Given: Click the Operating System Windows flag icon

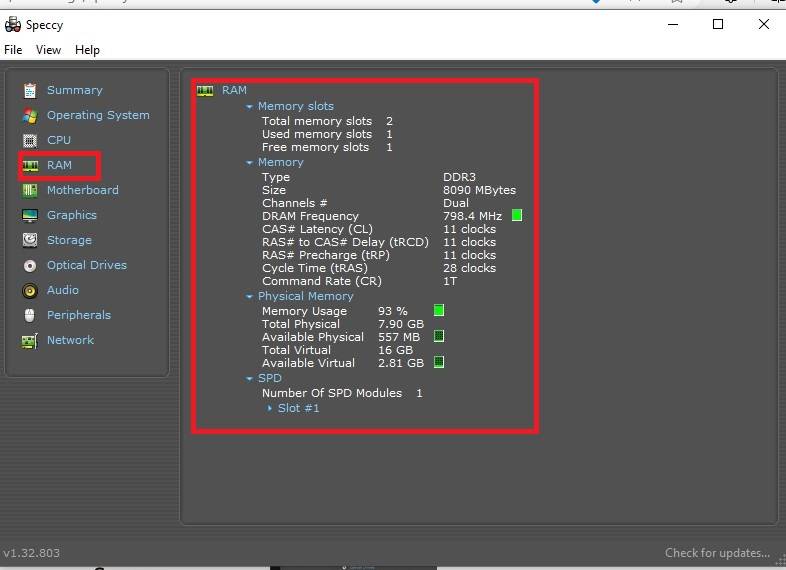Looking at the screenshot, I should click(30, 115).
